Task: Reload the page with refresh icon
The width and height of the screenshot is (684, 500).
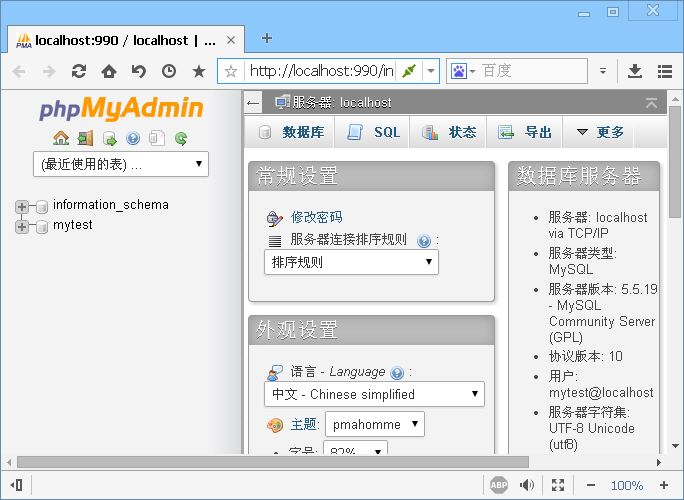Action: tap(79, 71)
